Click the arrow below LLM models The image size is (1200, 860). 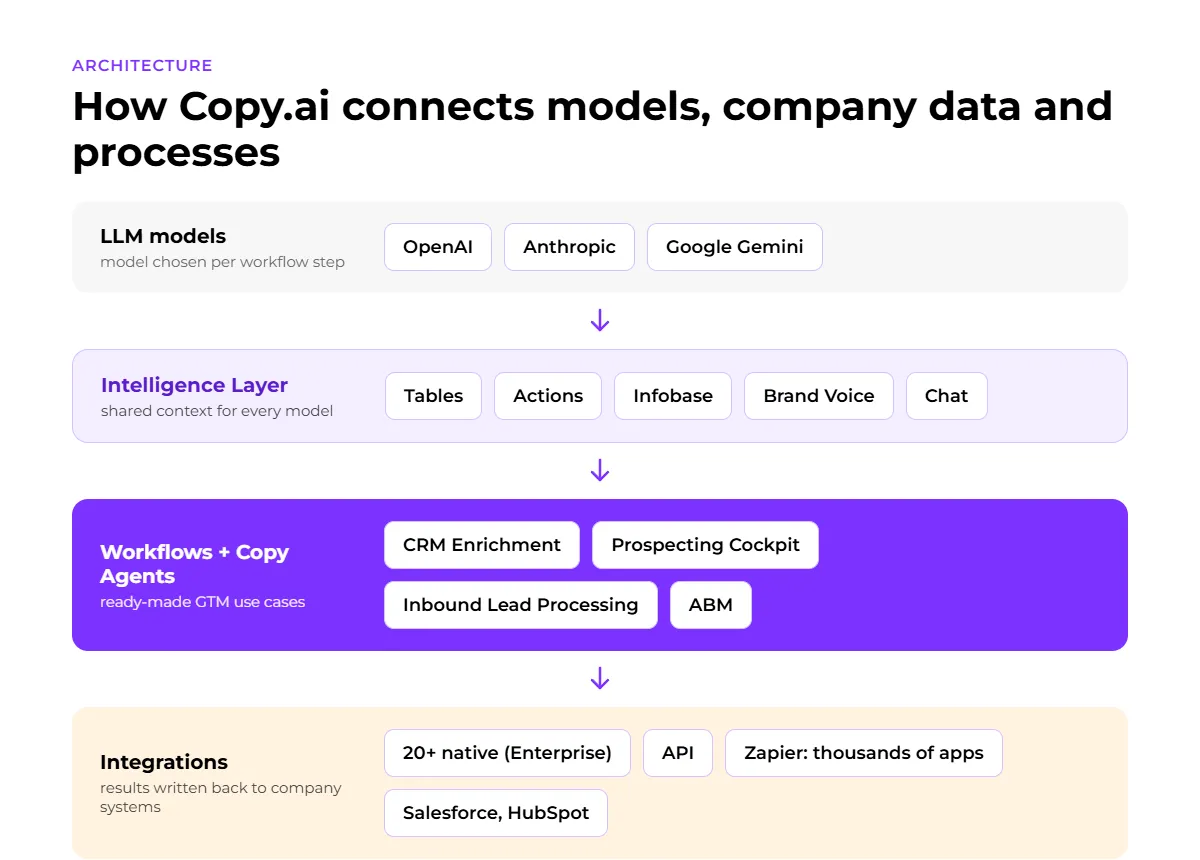tap(600, 321)
